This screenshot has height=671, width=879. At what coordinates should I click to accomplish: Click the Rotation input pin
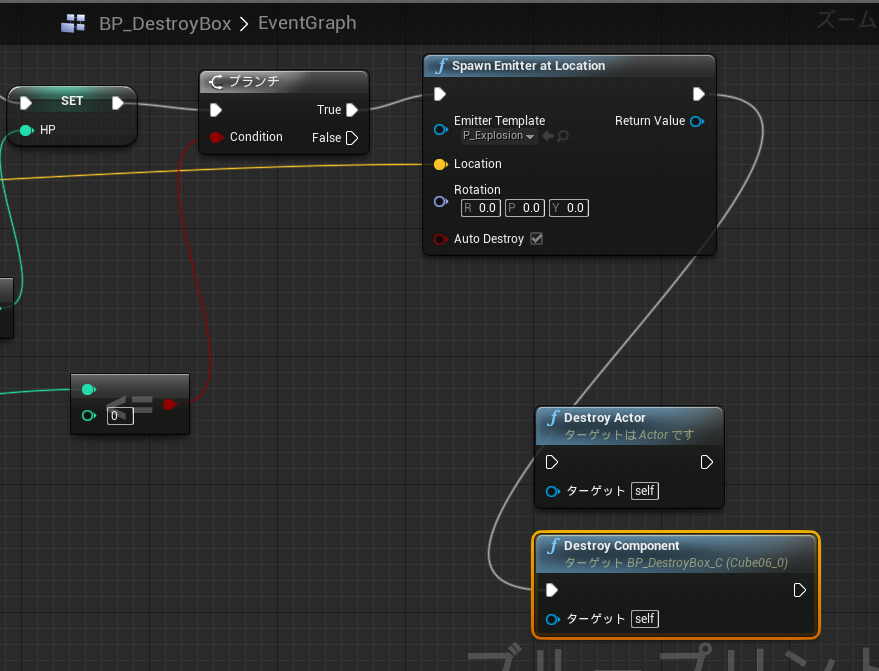pyautogui.click(x=441, y=201)
